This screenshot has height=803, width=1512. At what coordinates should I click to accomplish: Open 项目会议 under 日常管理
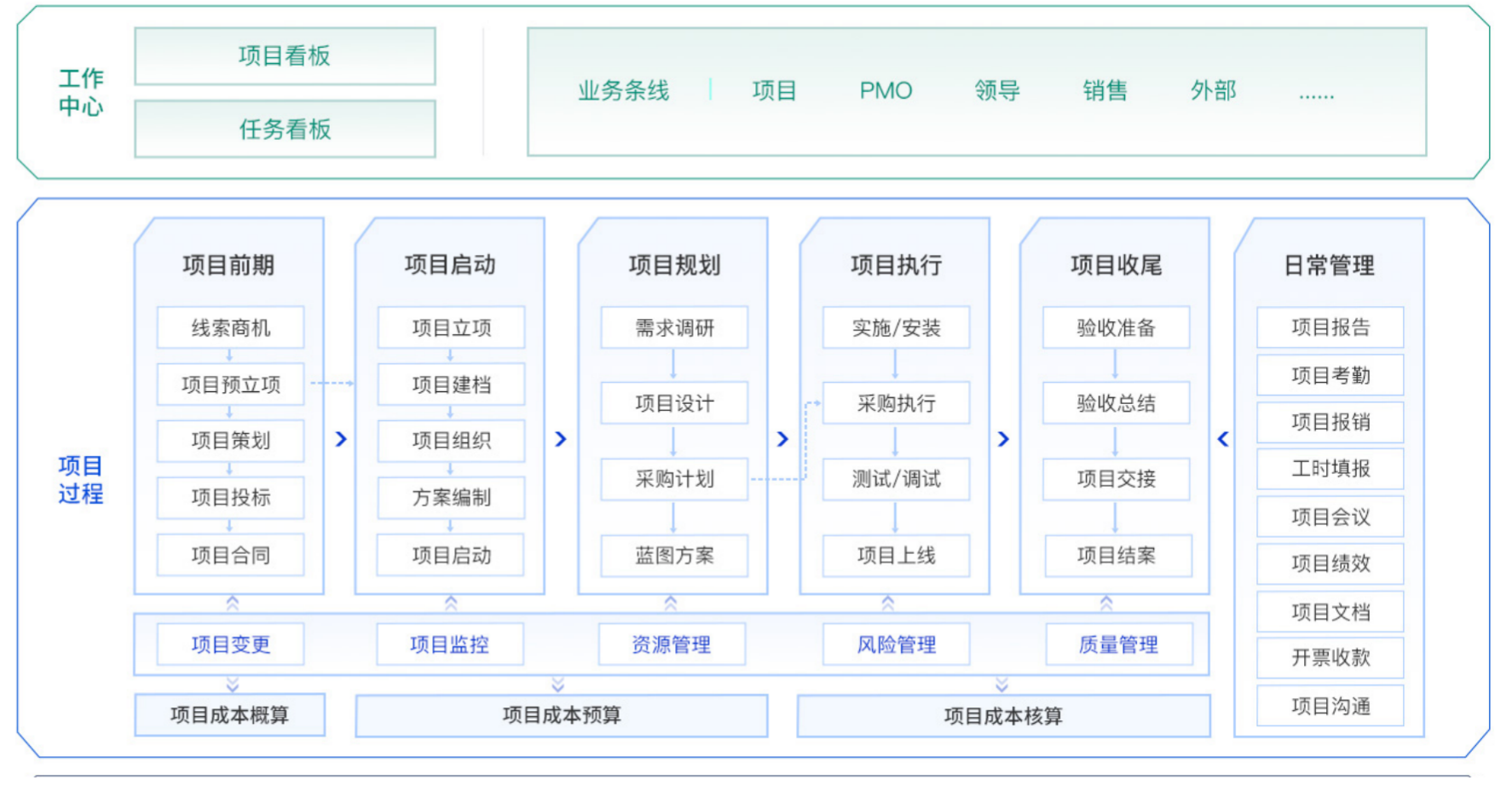point(1330,517)
